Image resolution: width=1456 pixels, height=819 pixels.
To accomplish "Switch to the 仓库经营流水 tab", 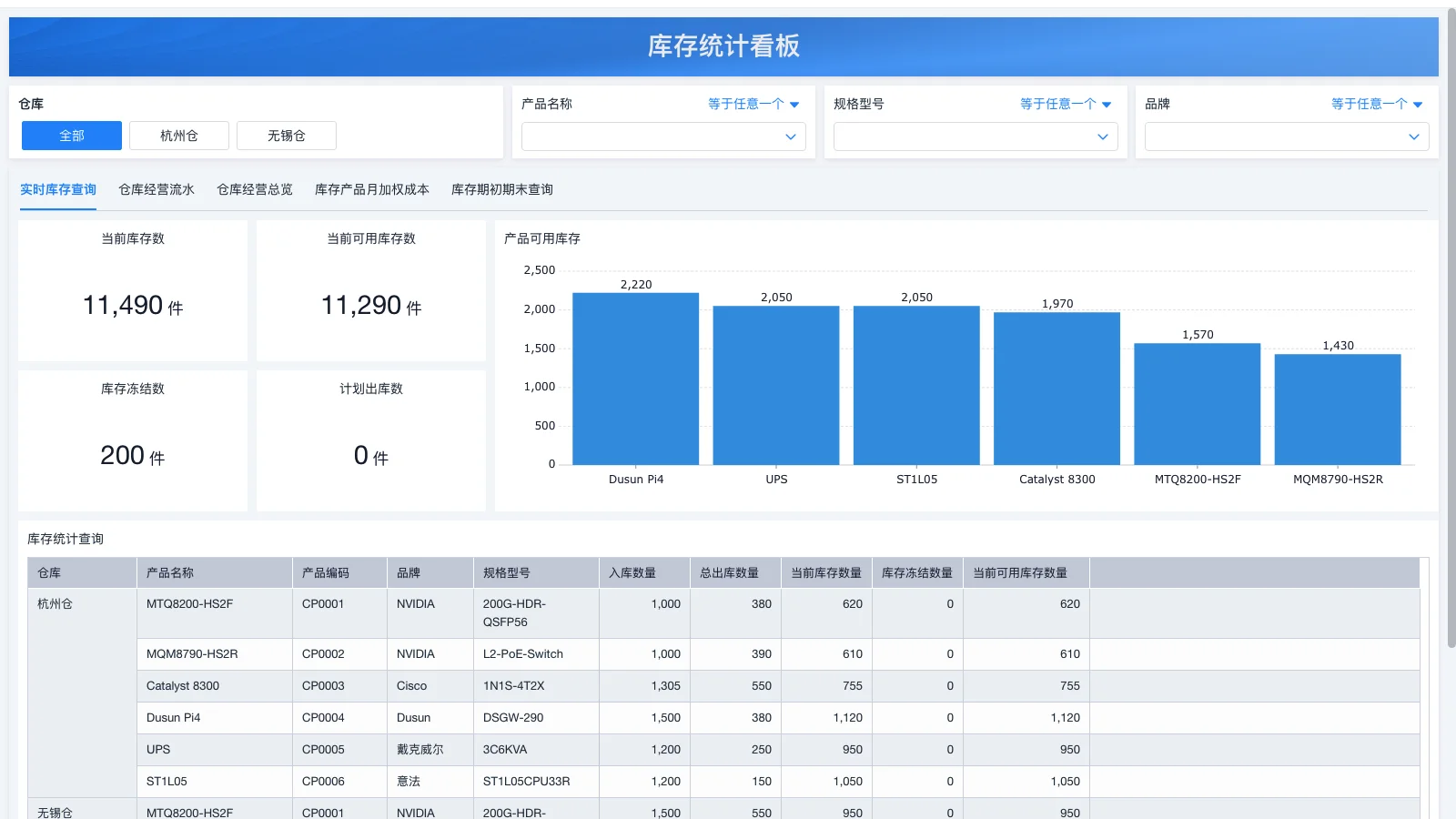I will click(x=157, y=189).
